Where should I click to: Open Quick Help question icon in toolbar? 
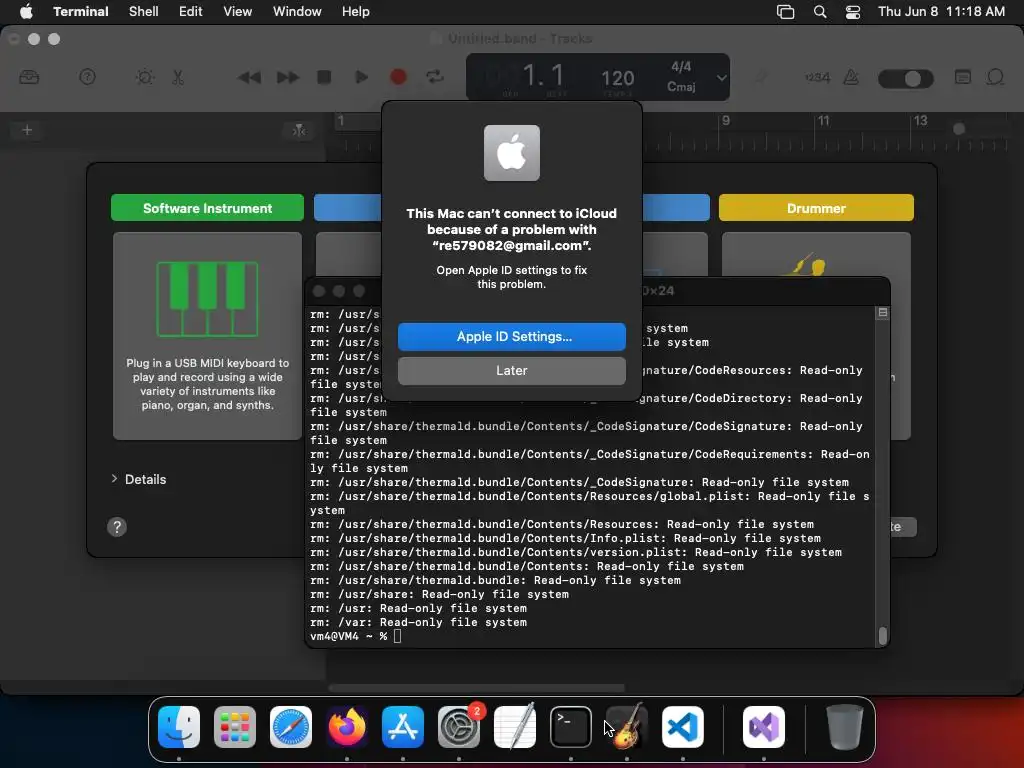87,77
